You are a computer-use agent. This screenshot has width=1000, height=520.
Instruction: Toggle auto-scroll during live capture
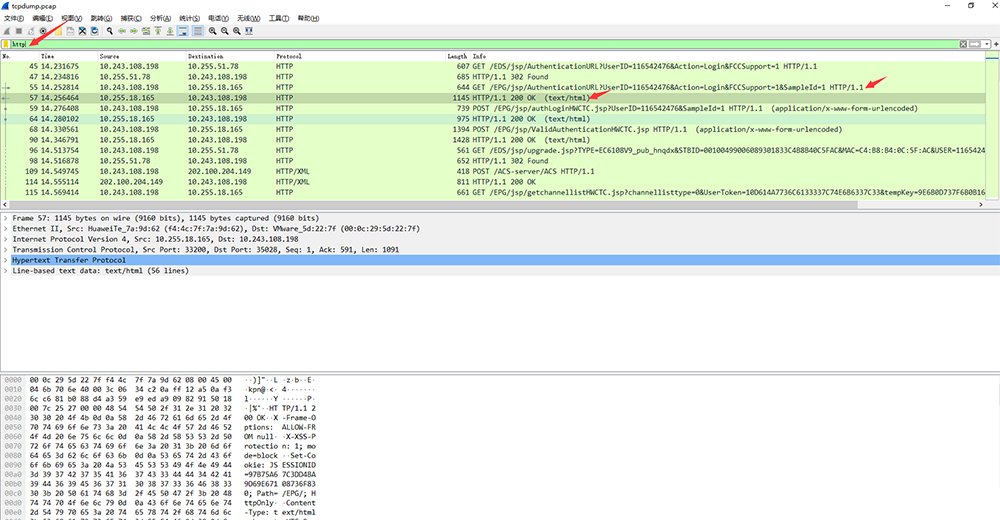[x=183, y=31]
